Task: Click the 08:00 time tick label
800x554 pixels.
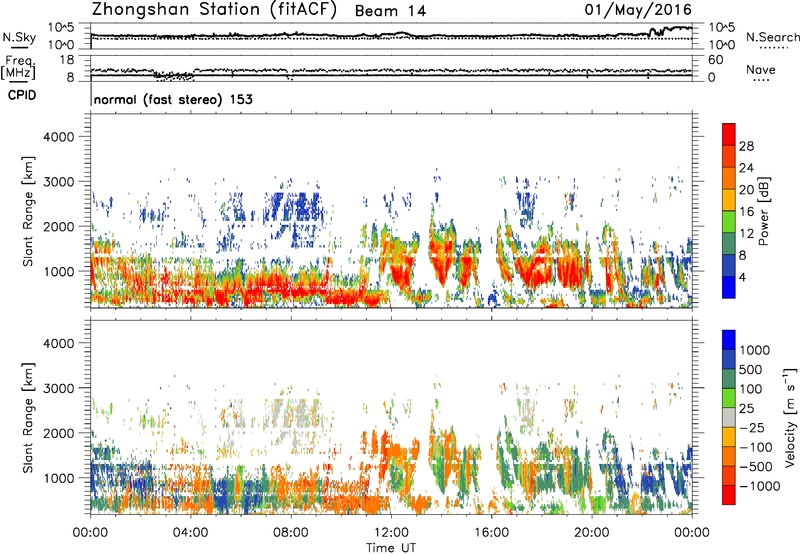Action: tap(291, 533)
